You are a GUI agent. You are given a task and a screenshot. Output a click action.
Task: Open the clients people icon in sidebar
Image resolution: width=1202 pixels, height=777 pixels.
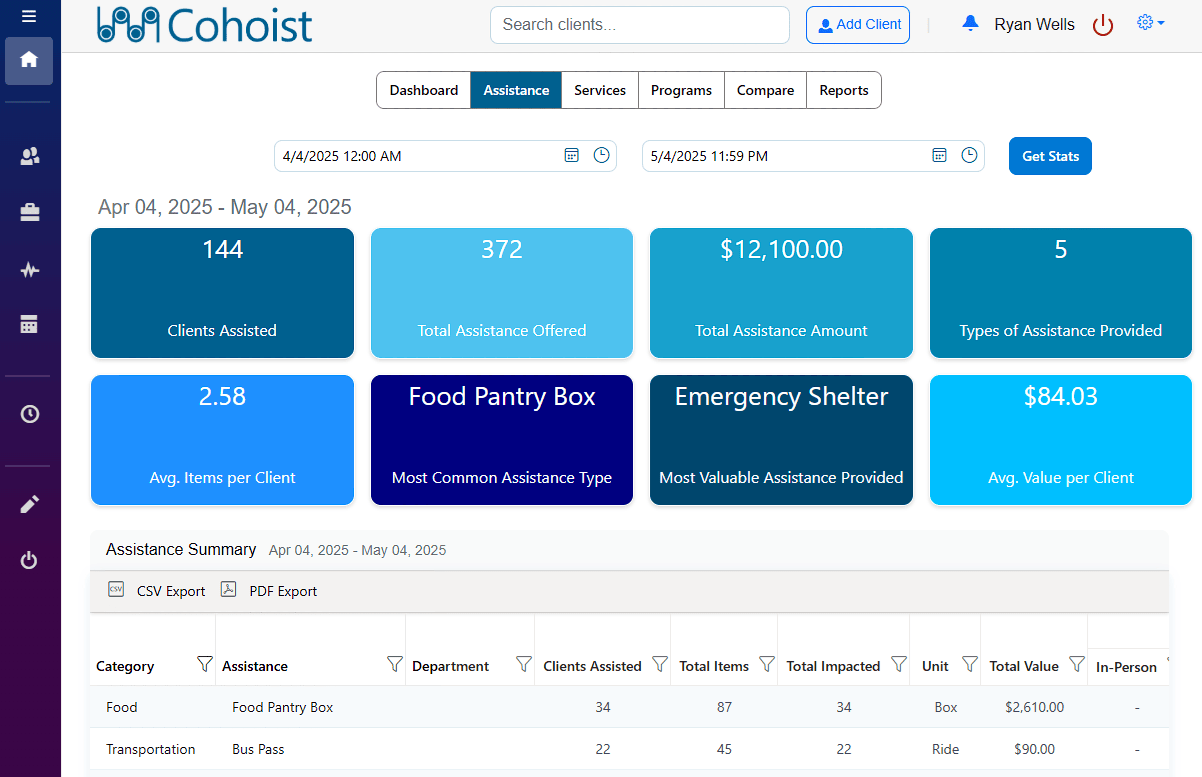click(29, 156)
